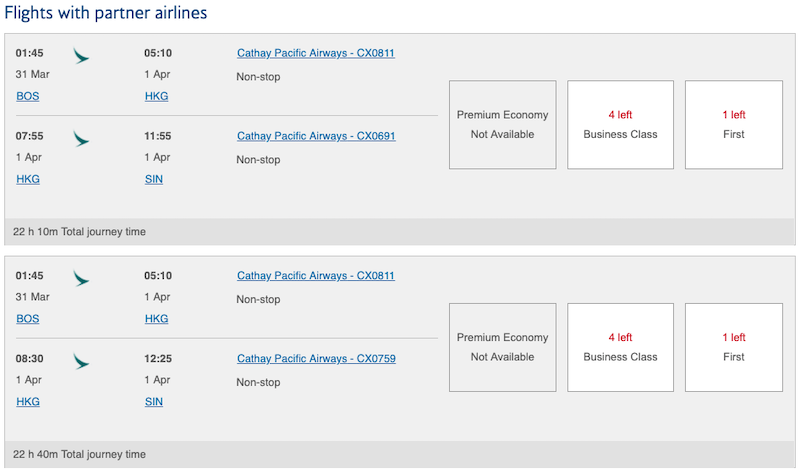
Task: Click Premium Economy Not Available box in second itinerary
Action: (503, 347)
